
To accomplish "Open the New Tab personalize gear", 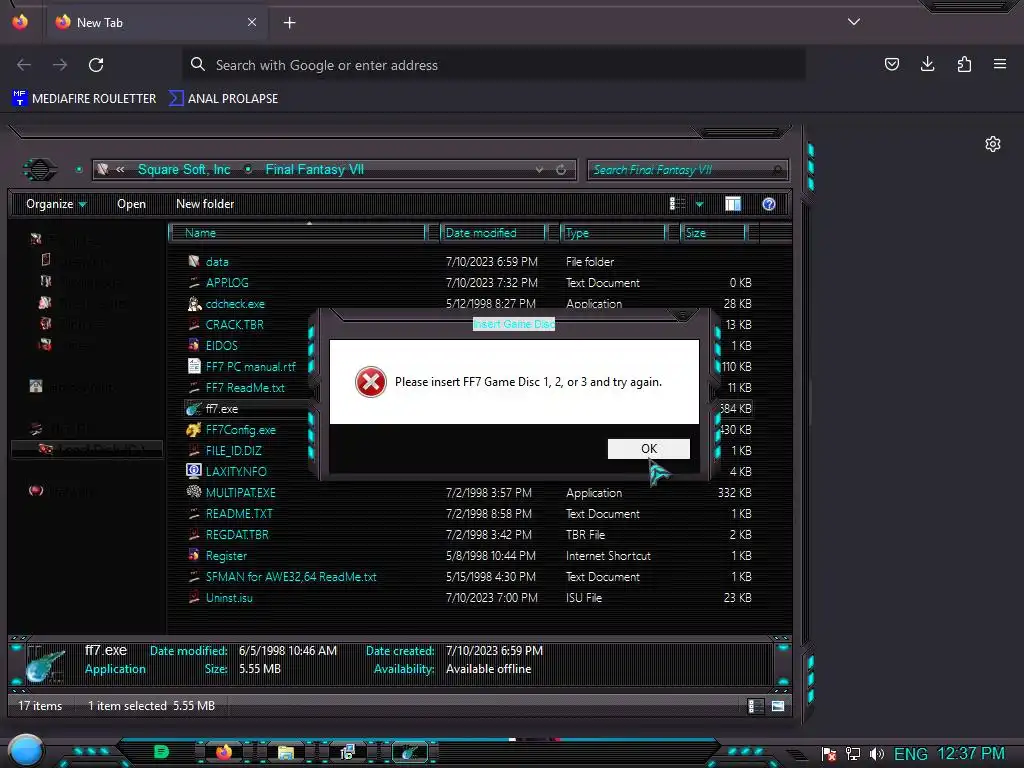I will 993,144.
